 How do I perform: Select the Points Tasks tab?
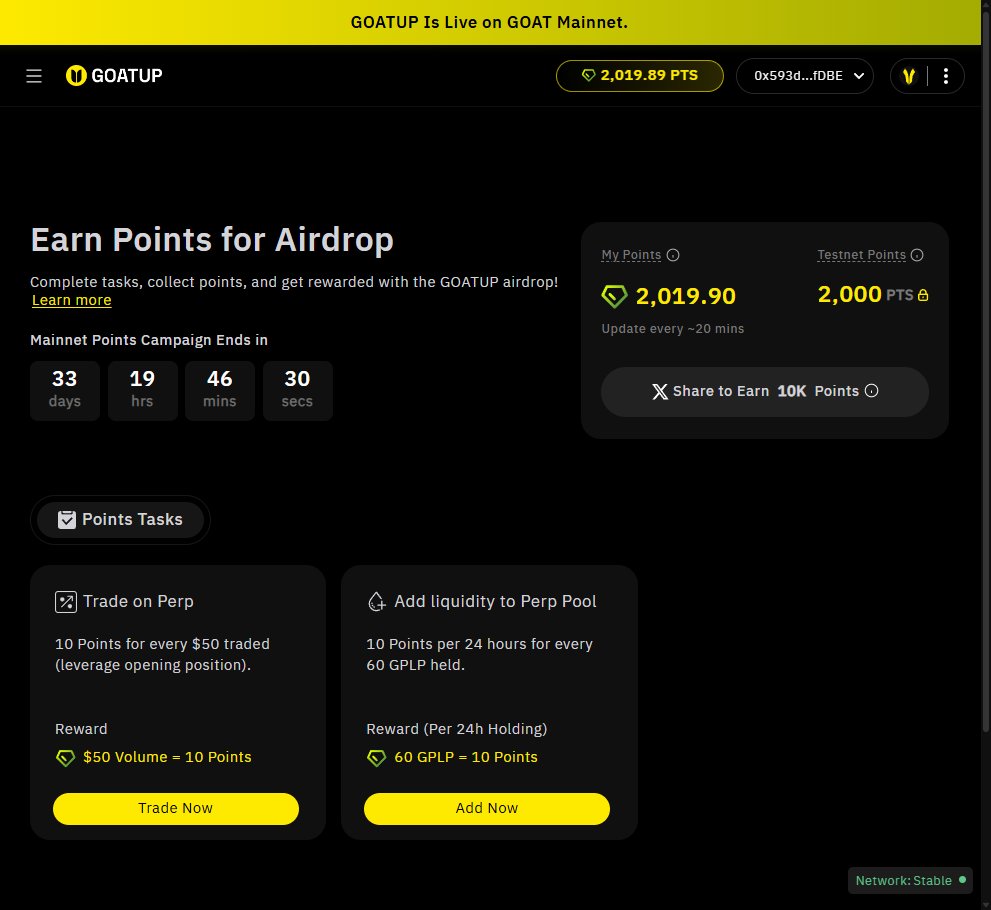(120, 519)
